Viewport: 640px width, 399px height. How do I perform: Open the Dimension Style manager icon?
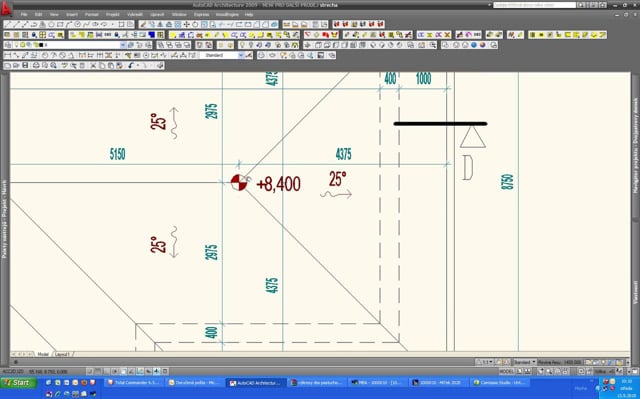(249, 55)
